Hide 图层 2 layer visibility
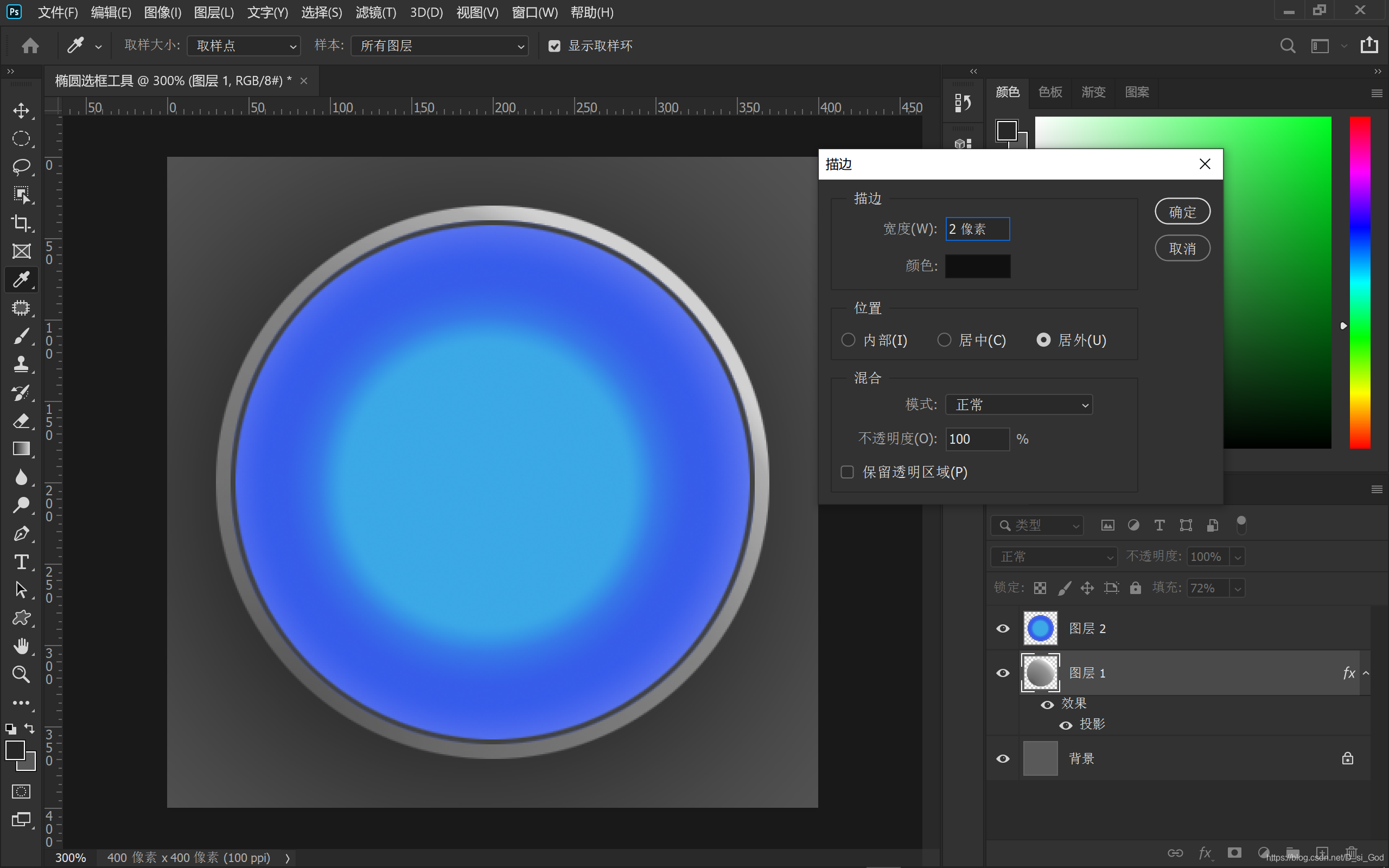 [x=1003, y=629]
